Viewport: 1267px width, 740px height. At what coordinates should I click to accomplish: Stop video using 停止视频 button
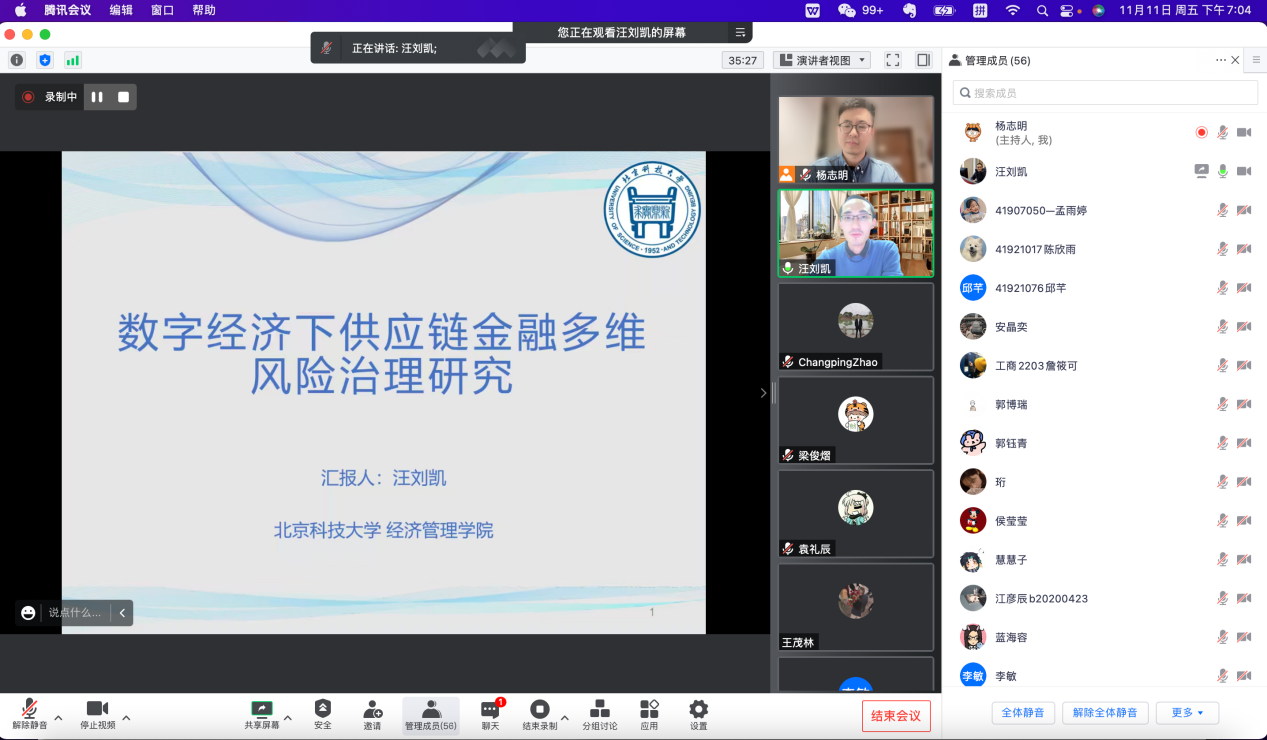tap(97, 710)
